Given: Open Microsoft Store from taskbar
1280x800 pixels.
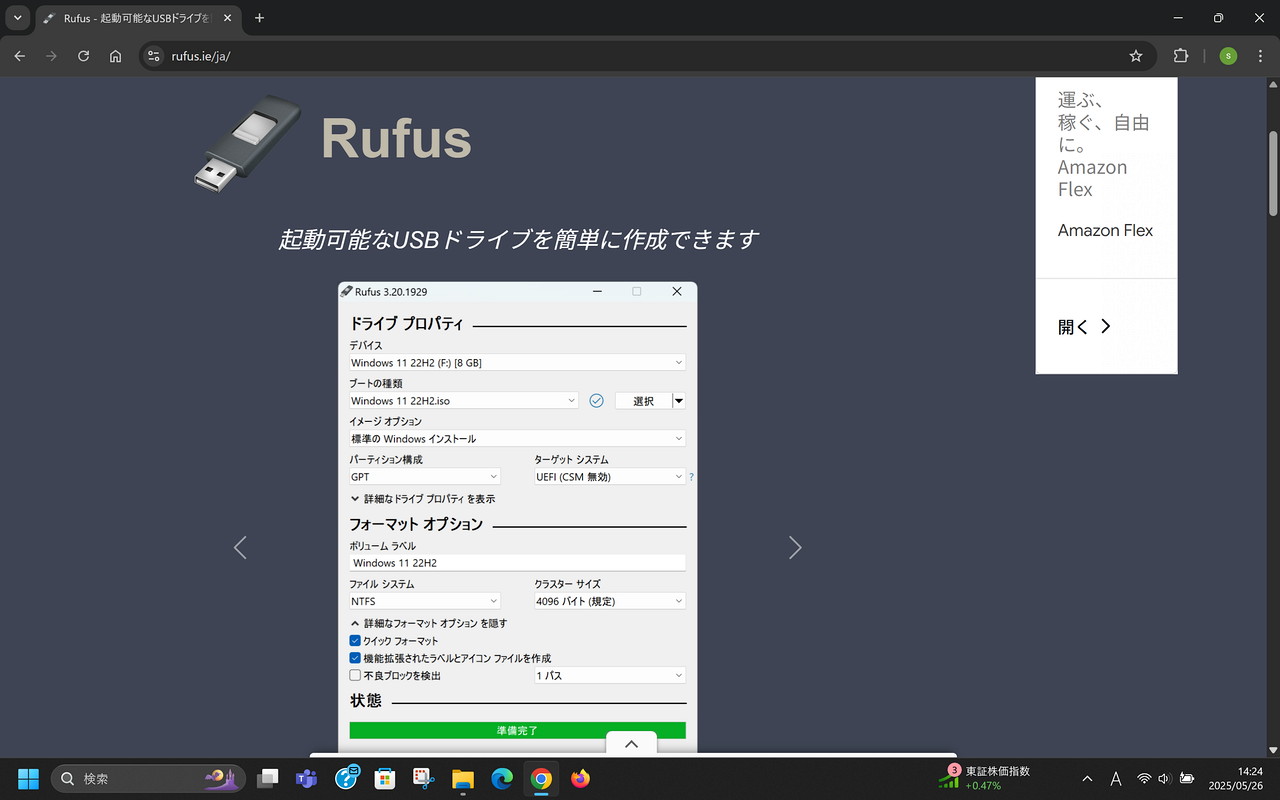Looking at the screenshot, I should pos(384,778).
